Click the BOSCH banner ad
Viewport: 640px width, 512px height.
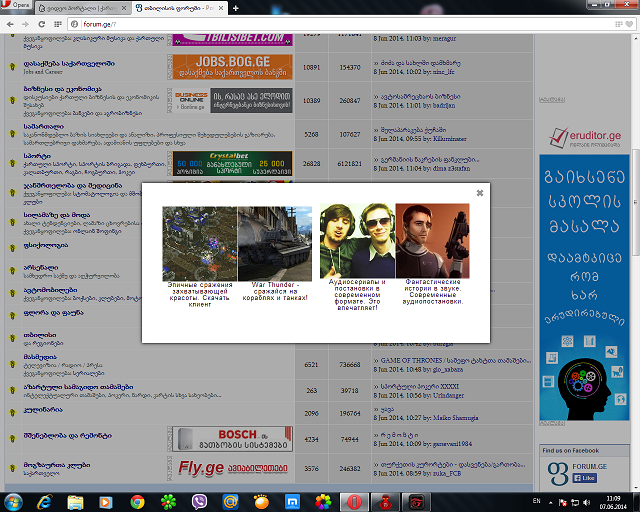click(233, 439)
